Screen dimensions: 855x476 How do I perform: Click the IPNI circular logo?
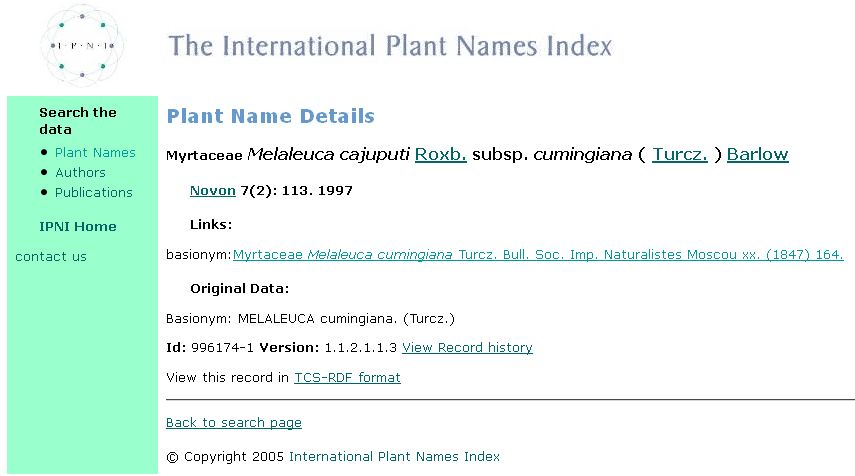coord(82,45)
